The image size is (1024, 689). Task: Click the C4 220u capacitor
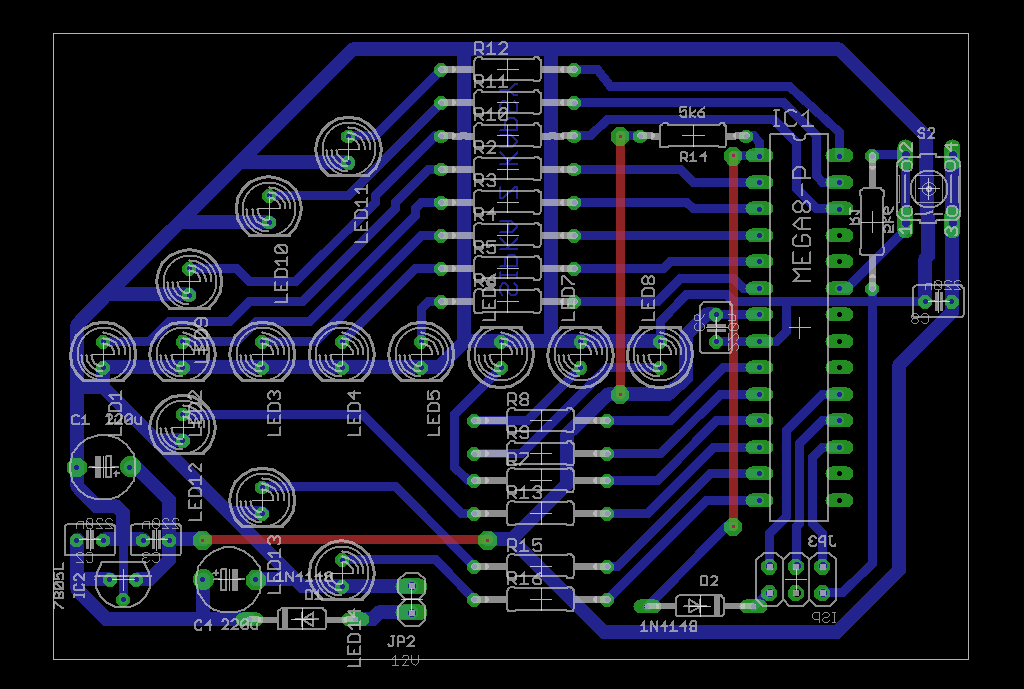[x=228, y=579]
